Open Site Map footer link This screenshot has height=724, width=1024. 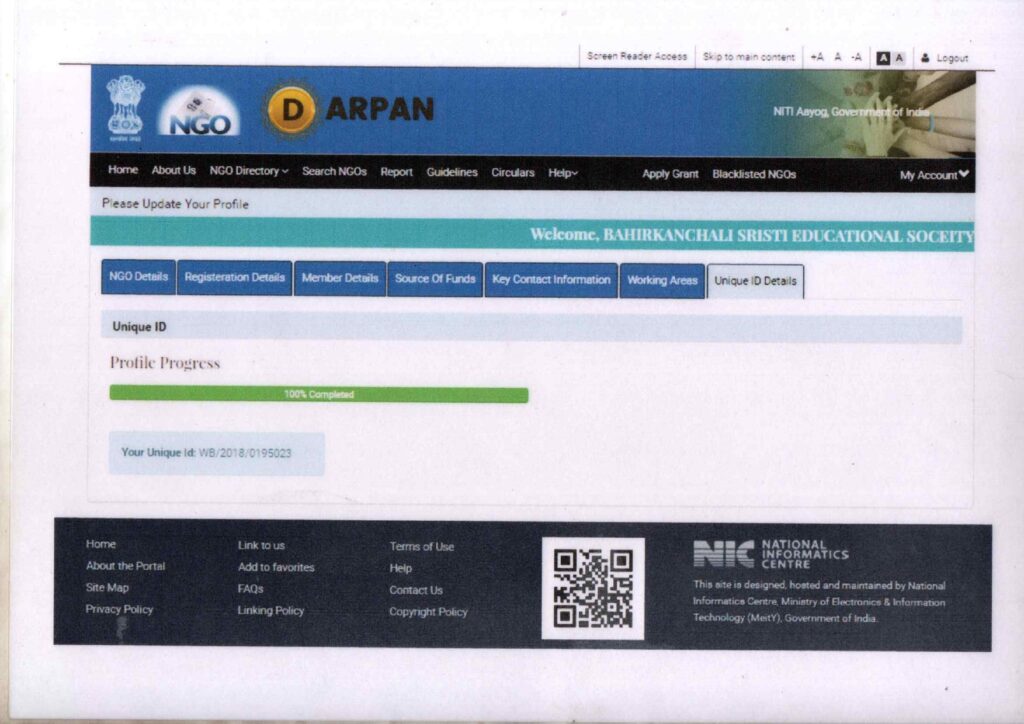coord(107,588)
